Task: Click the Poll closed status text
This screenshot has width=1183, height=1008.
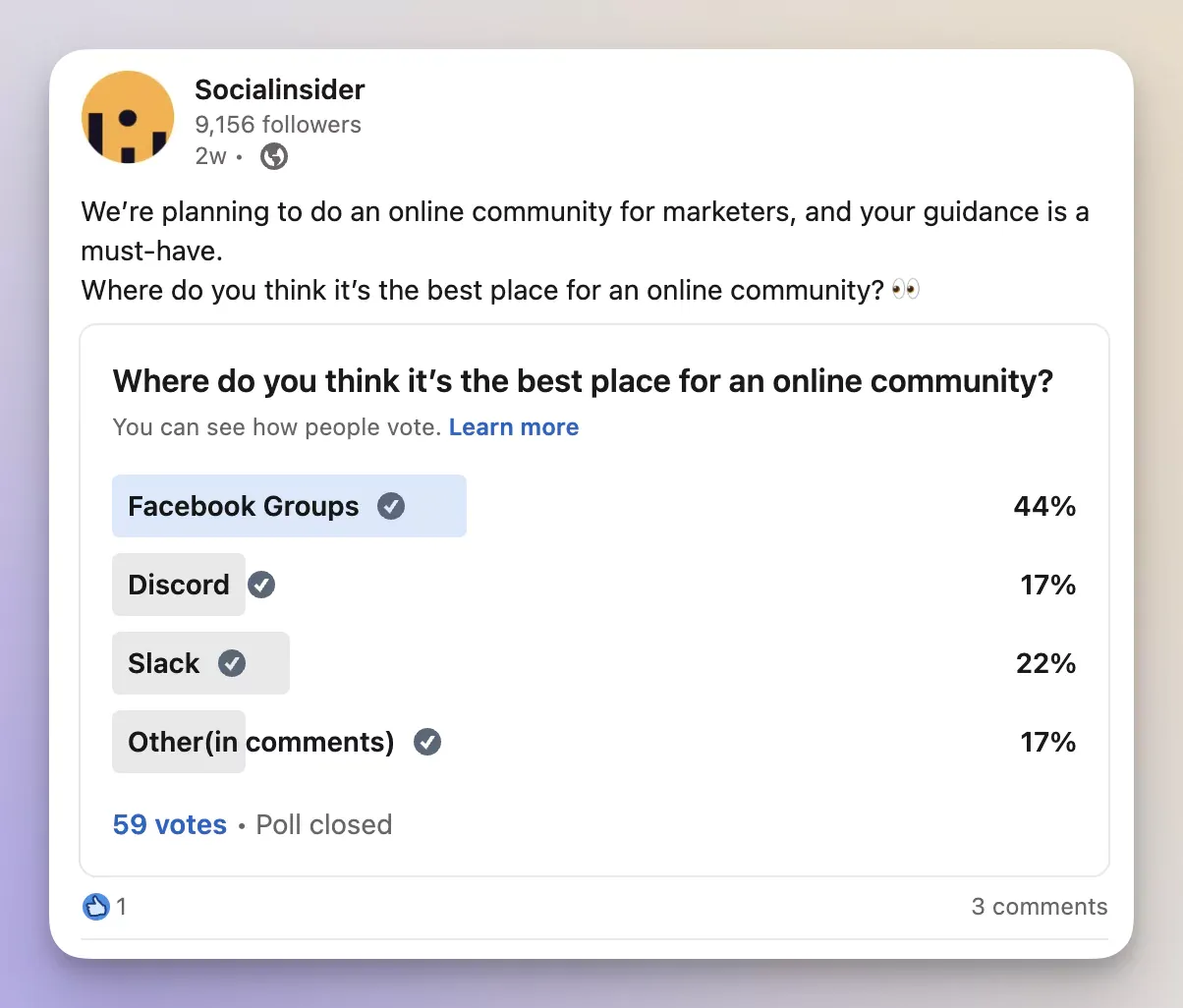Action: (324, 824)
